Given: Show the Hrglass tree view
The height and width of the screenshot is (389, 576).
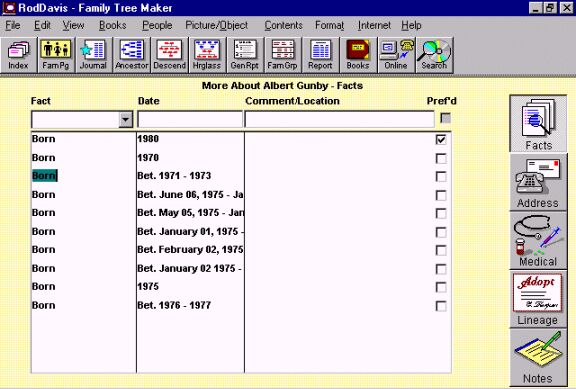Looking at the screenshot, I should 207,55.
